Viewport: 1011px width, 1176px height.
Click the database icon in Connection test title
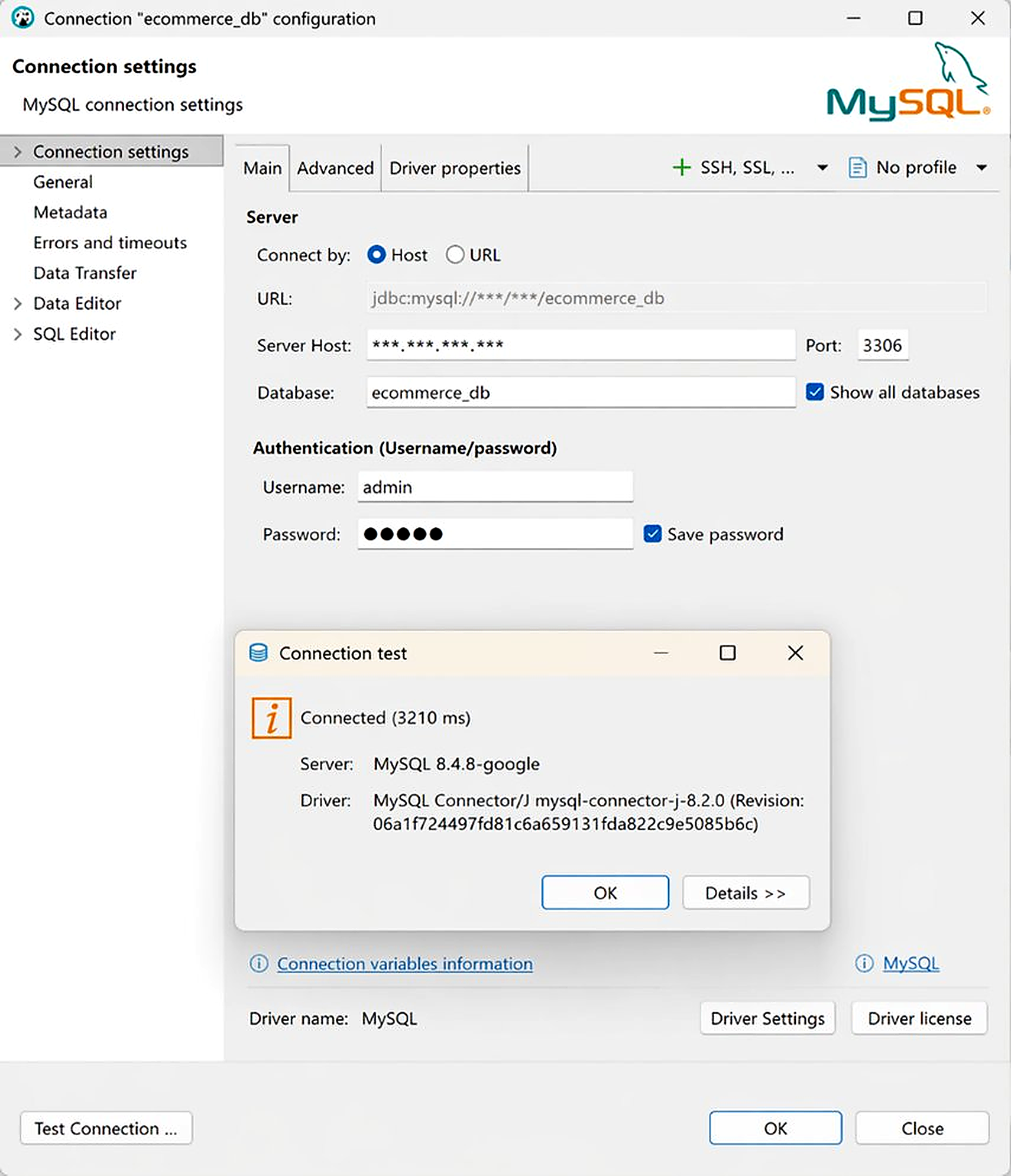[258, 653]
